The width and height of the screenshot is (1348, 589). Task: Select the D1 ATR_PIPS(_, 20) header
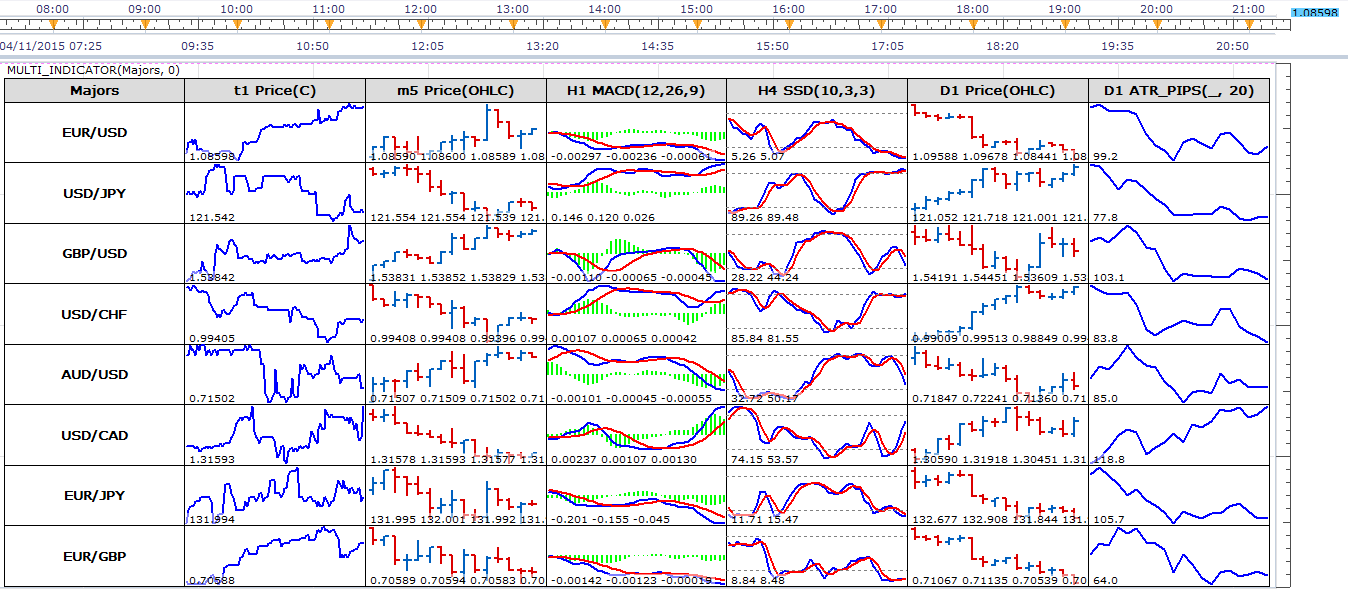(x=1179, y=90)
